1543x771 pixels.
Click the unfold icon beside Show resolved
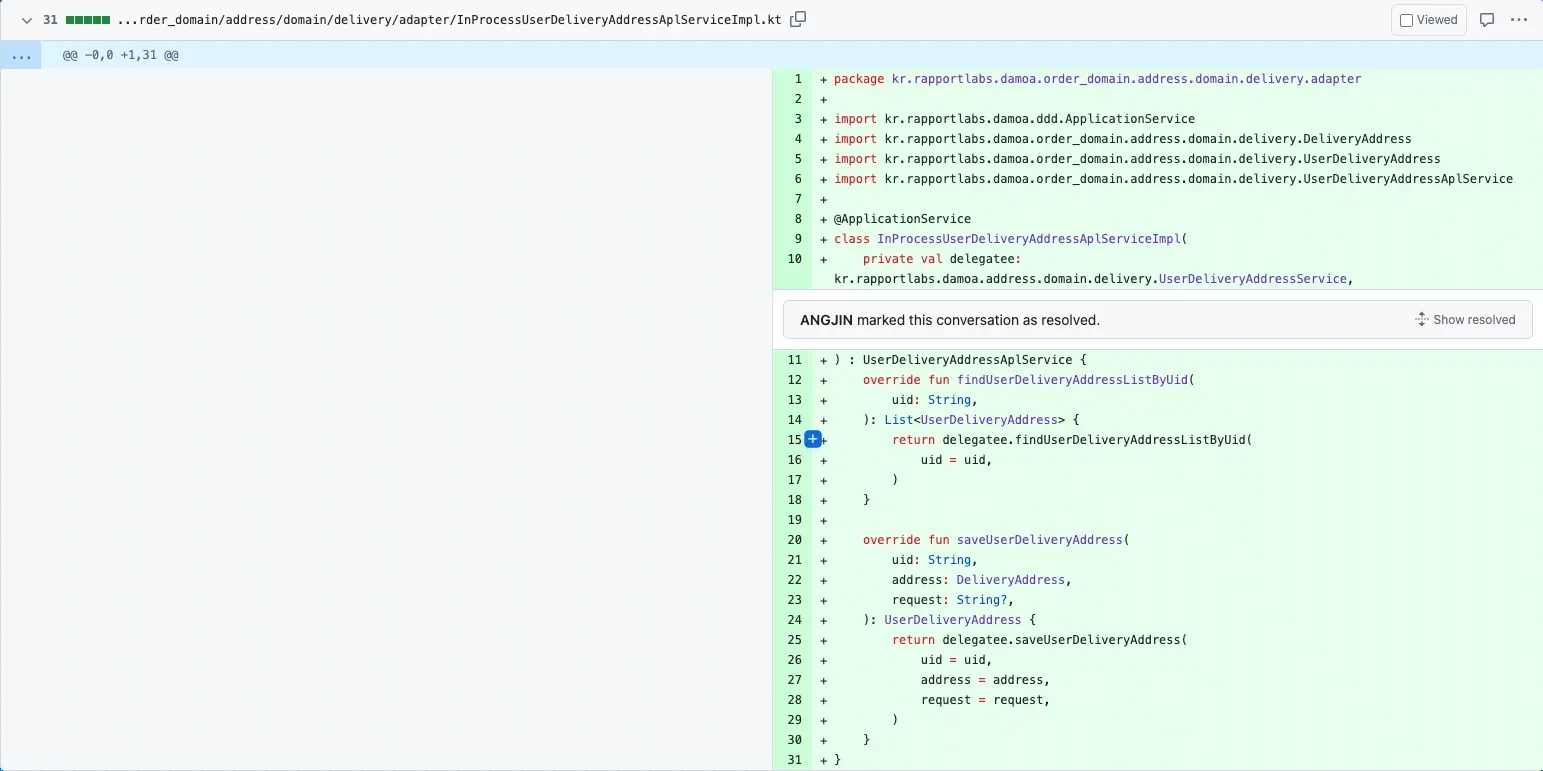1421,320
